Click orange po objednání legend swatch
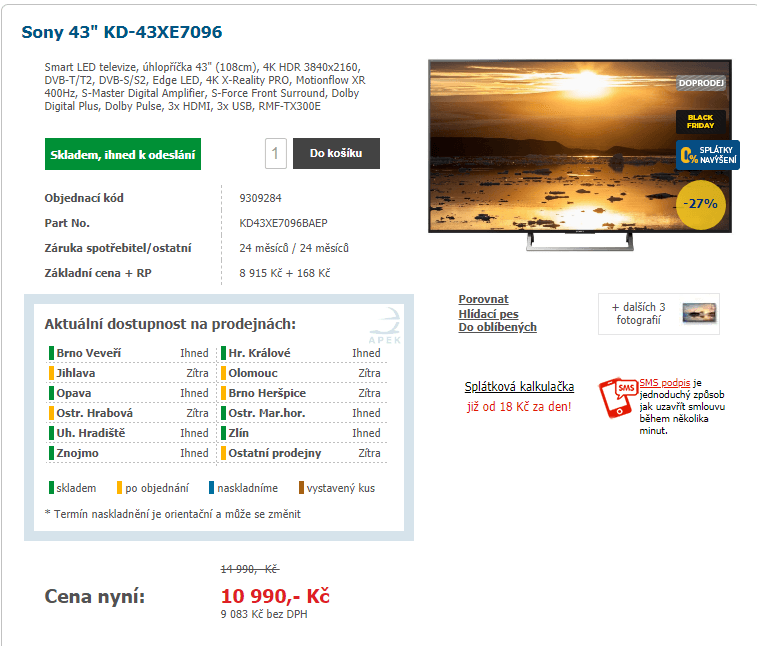The height and width of the screenshot is (646, 757). click(x=119, y=488)
